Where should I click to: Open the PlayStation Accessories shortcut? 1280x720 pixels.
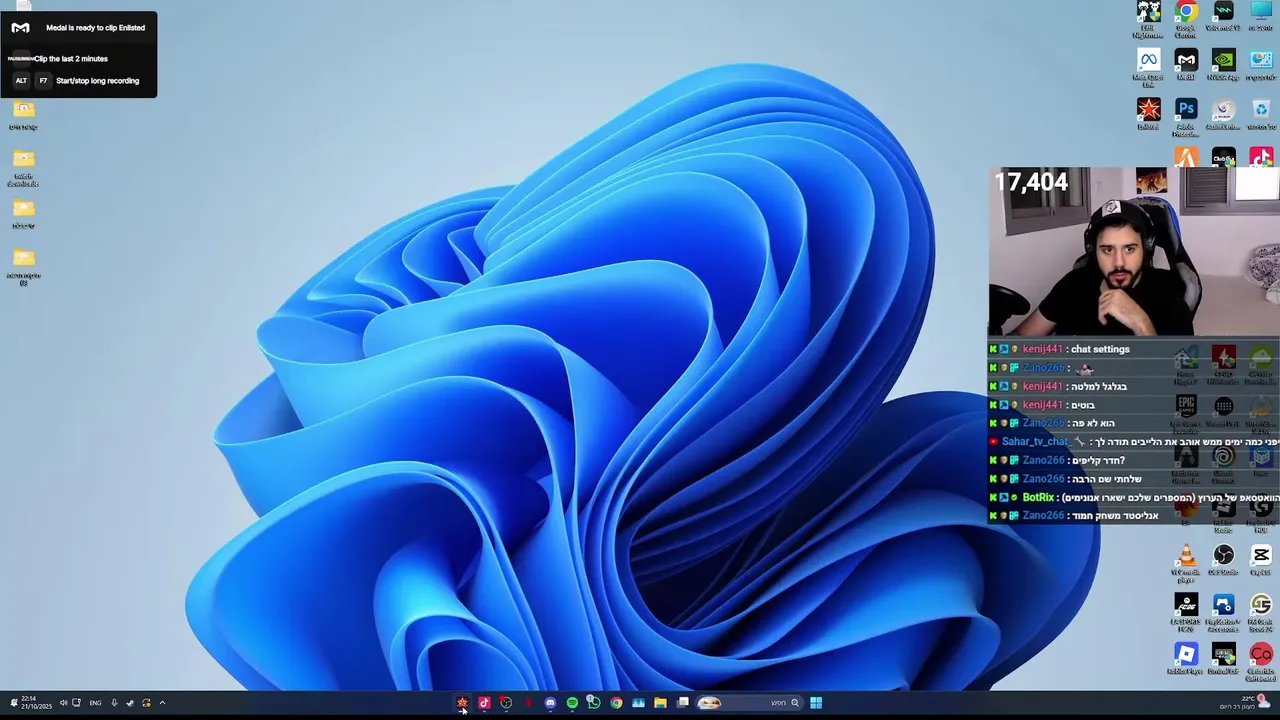(x=1224, y=611)
